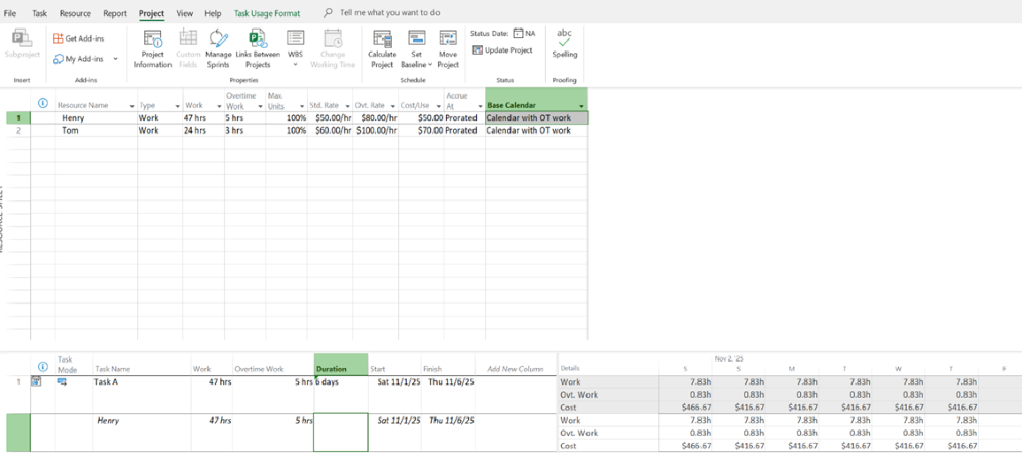The image size is (1024, 453).
Task: Select the Henry resource name cell
Action: 96,118
